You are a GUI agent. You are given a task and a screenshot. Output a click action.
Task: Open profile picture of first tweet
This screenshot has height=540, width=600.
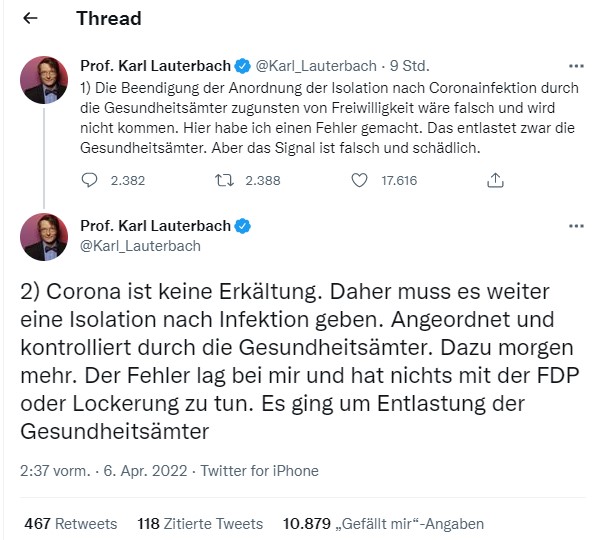click(45, 79)
